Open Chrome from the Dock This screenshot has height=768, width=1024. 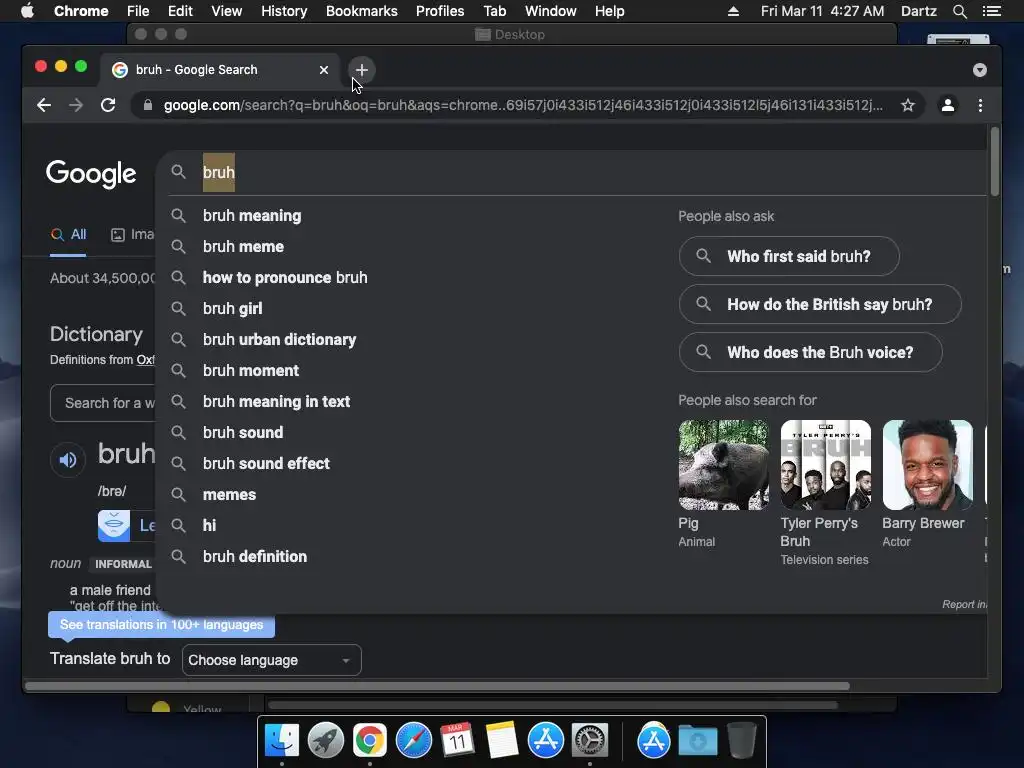pyautogui.click(x=370, y=740)
